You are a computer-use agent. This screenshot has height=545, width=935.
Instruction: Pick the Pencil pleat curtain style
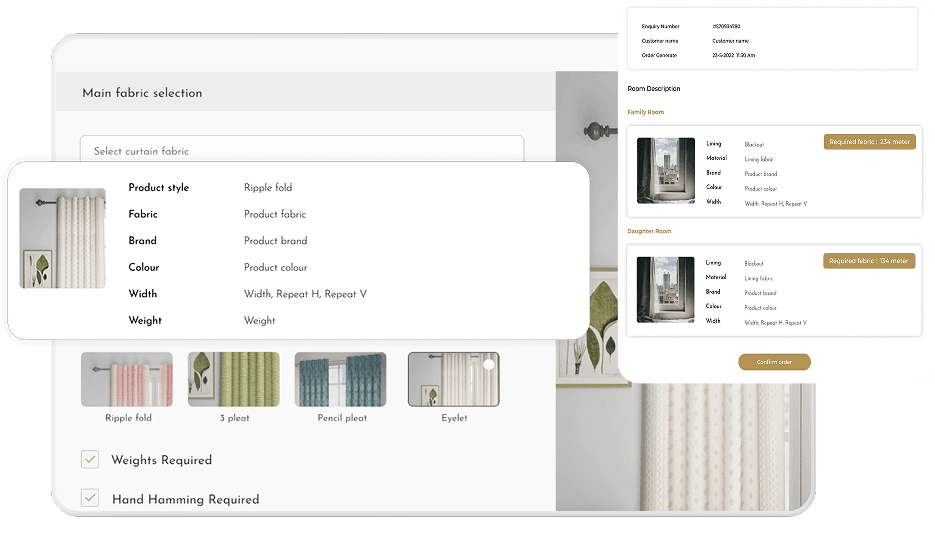click(x=340, y=379)
